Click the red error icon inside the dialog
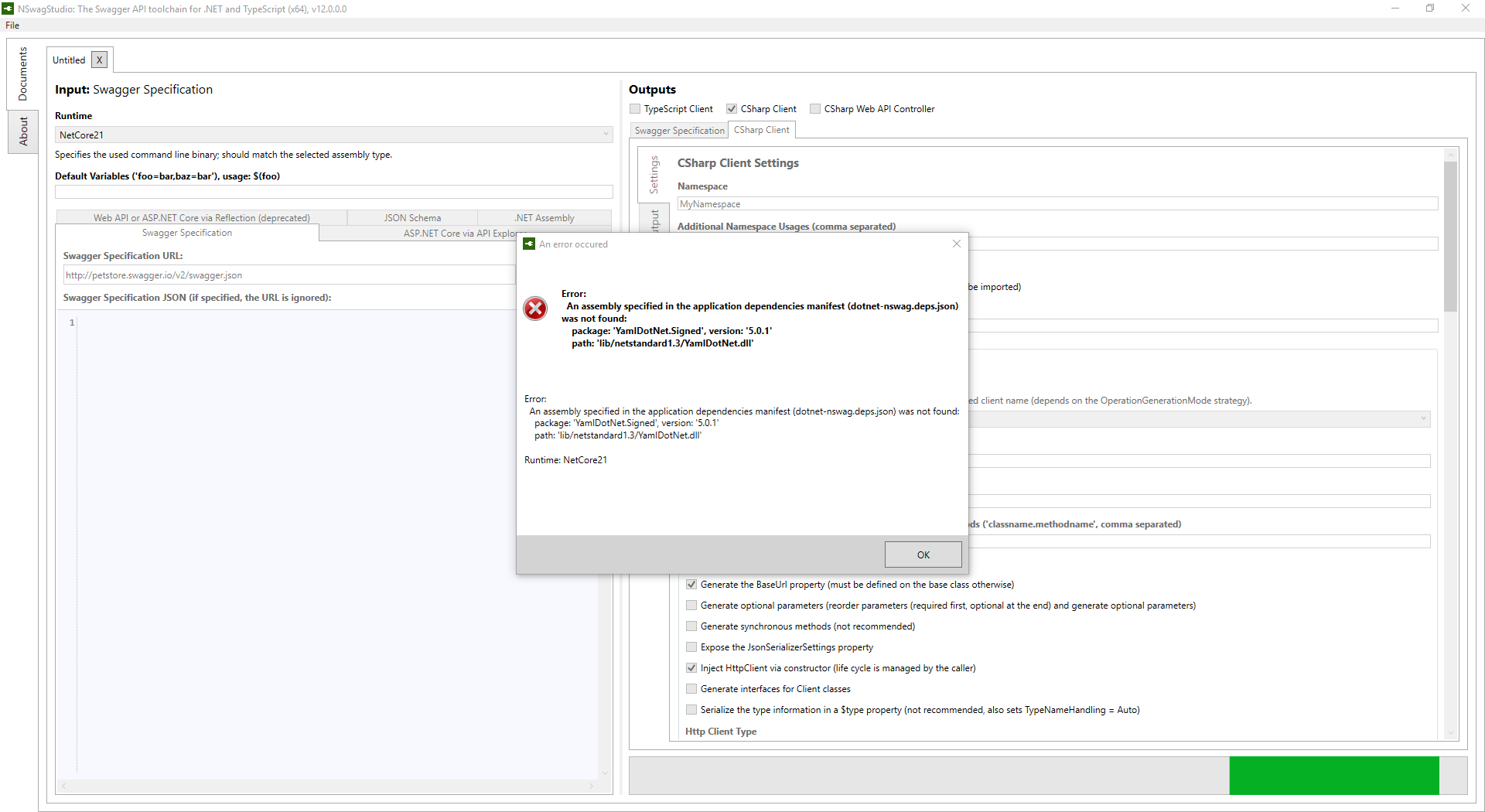This screenshot has height=812, width=1485. coord(535,309)
